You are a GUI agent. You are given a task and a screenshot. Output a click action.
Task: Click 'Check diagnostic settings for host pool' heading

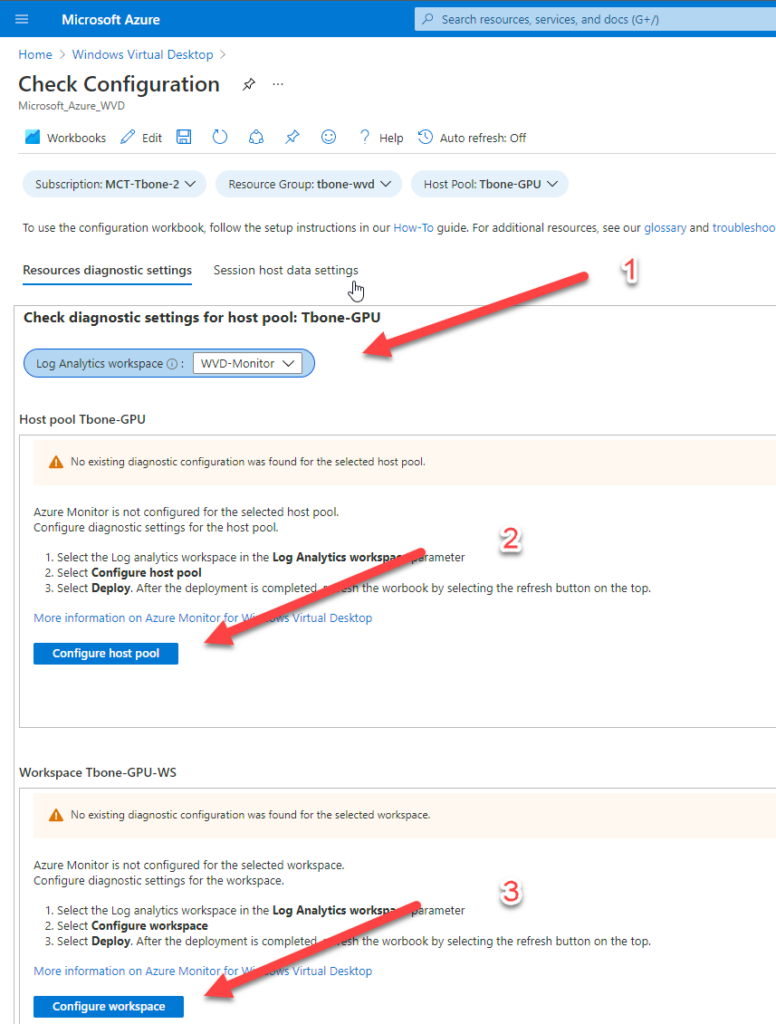[202, 317]
